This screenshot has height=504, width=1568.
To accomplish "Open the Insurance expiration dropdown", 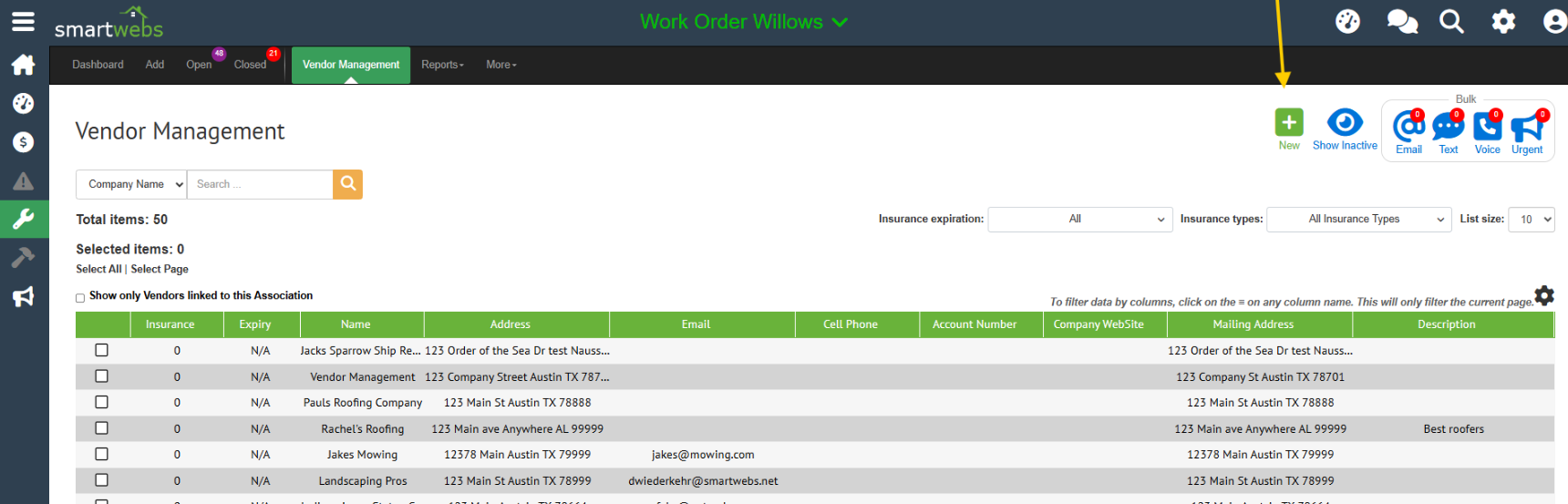I will pos(1079,220).
